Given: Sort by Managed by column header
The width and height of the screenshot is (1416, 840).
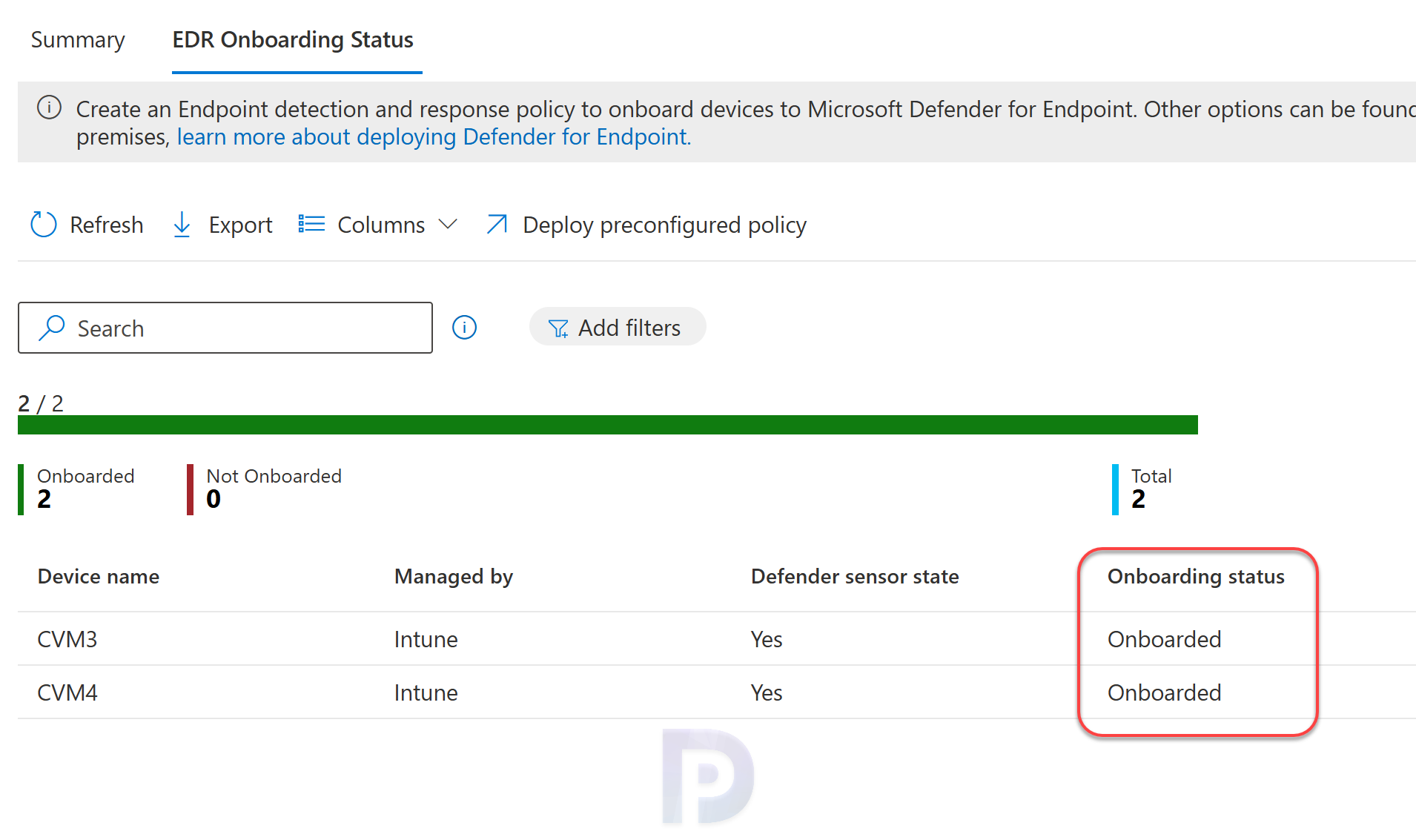Looking at the screenshot, I should (454, 577).
